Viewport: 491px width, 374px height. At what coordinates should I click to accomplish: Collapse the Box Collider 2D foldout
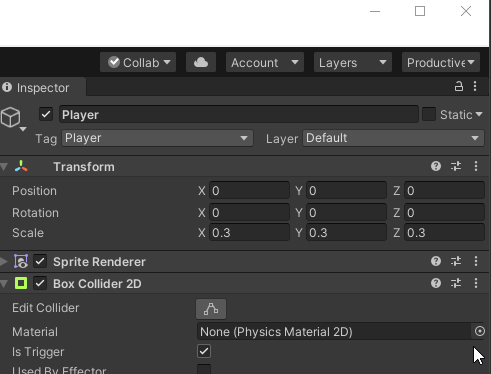pos(4,284)
